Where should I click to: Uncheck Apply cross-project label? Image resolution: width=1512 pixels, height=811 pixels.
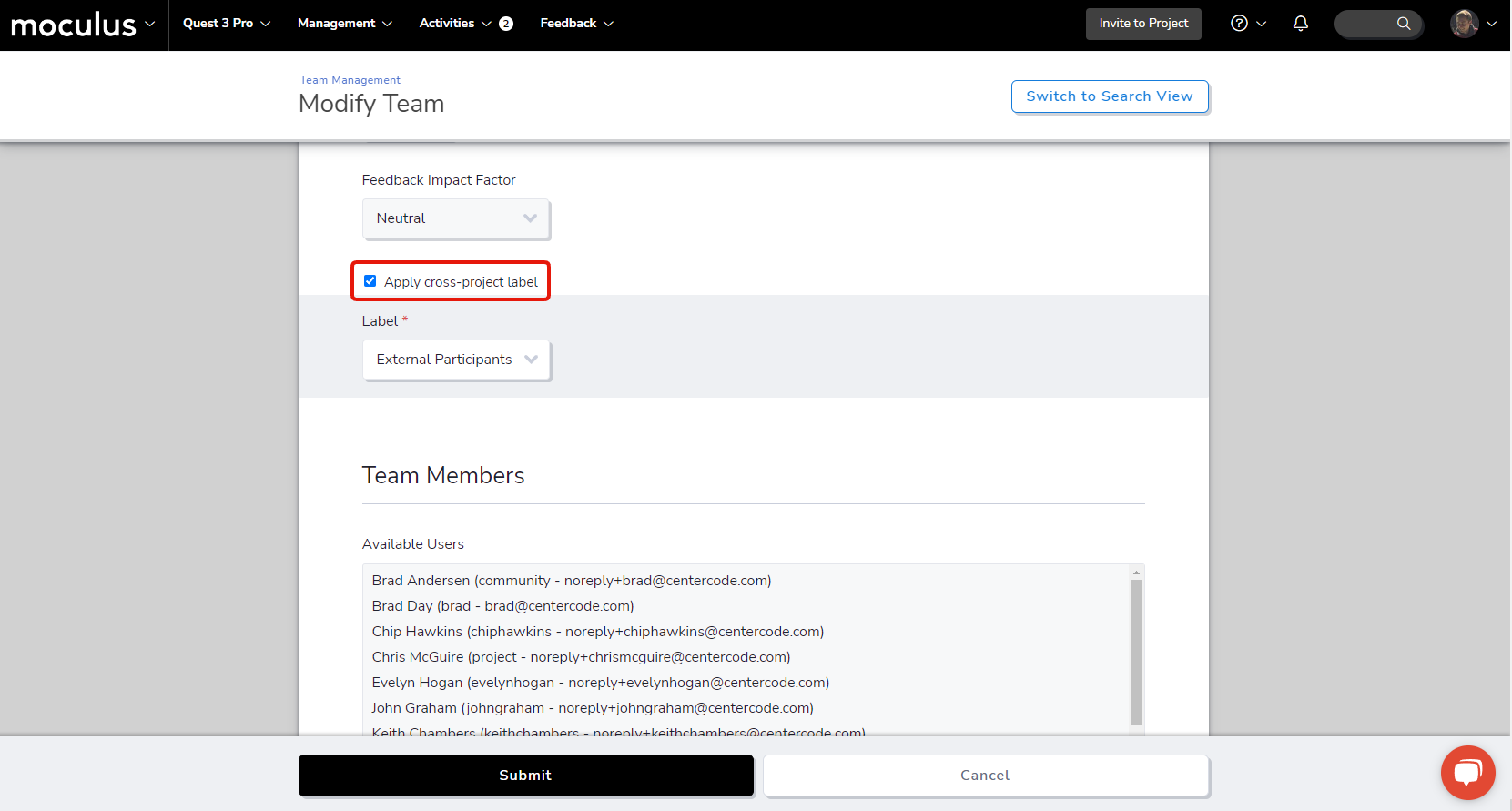(x=370, y=281)
